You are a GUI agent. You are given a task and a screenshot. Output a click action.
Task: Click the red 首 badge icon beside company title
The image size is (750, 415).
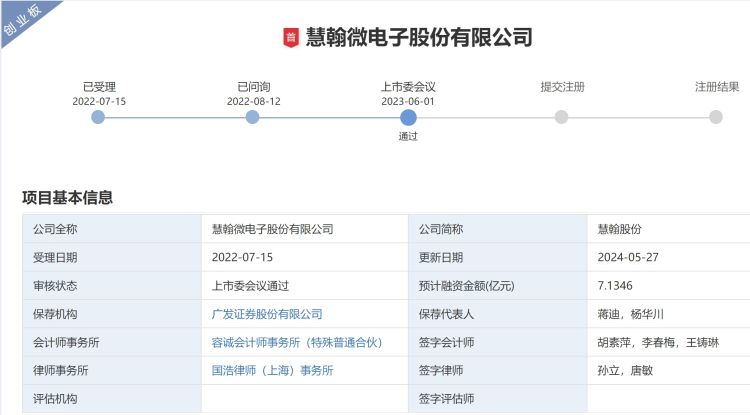[291, 38]
